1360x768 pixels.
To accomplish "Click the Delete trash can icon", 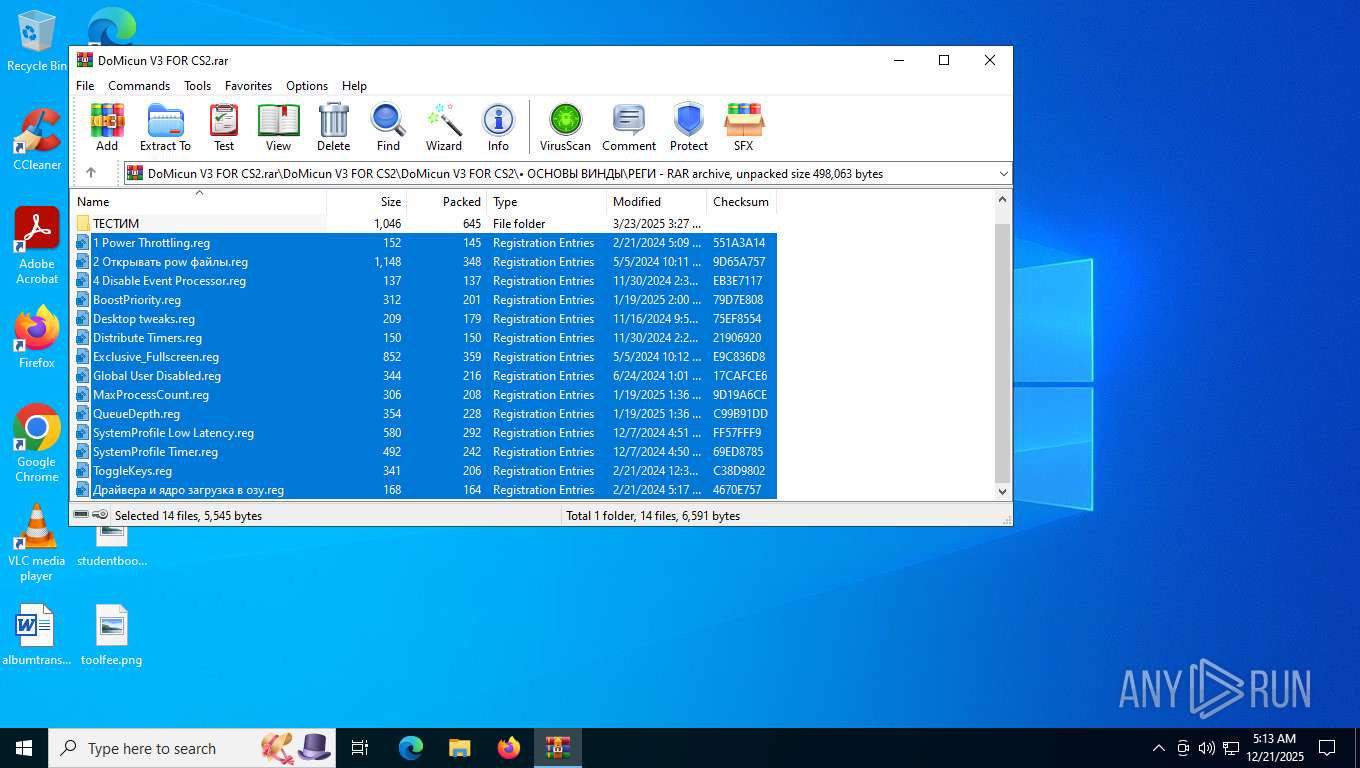I will coord(333,127).
